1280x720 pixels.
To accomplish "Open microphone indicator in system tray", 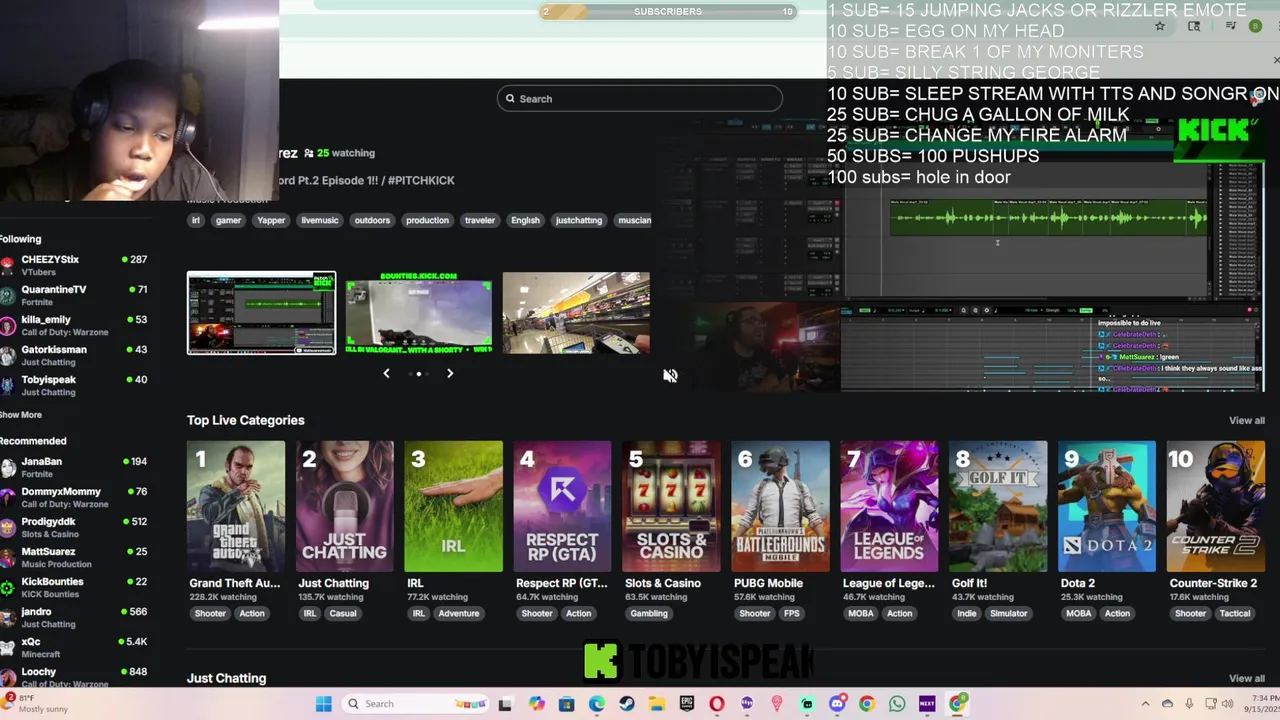I will point(1189,704).
